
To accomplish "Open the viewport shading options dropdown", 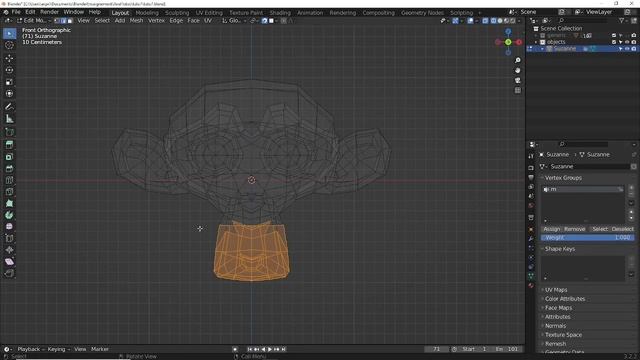I will (519, 20).
